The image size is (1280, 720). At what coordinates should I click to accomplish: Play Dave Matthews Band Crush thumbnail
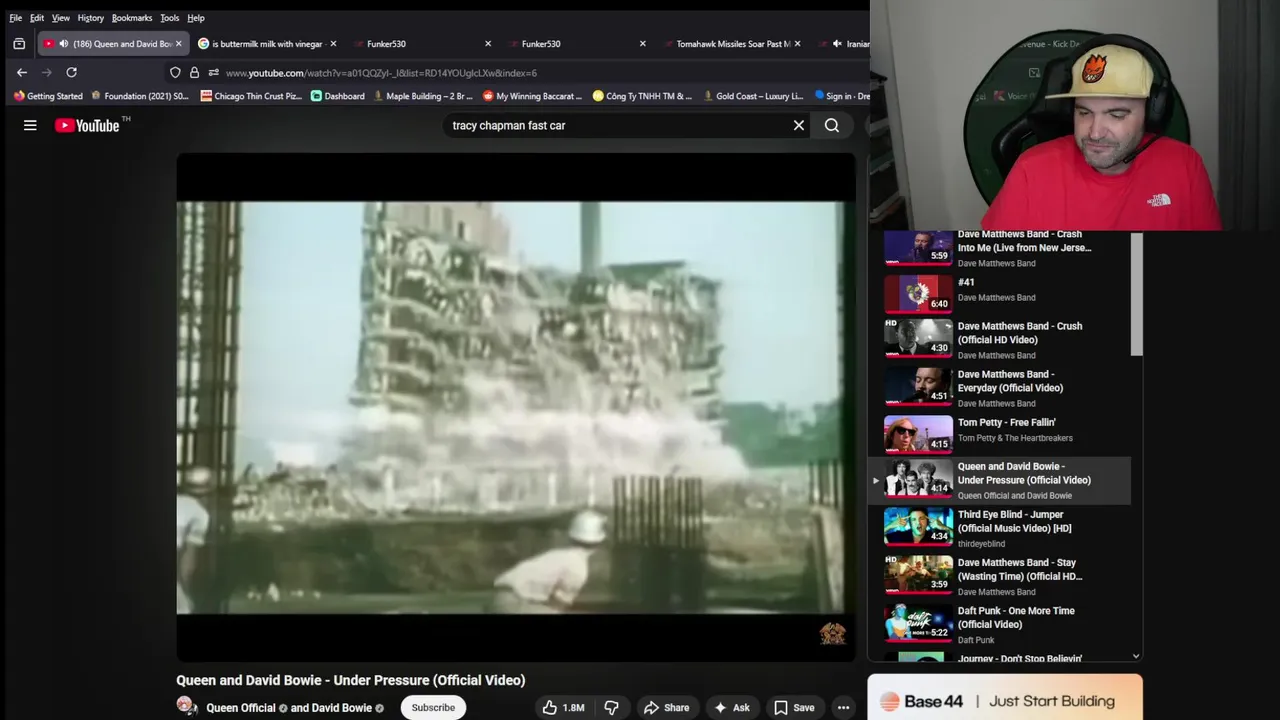(918, 338)
